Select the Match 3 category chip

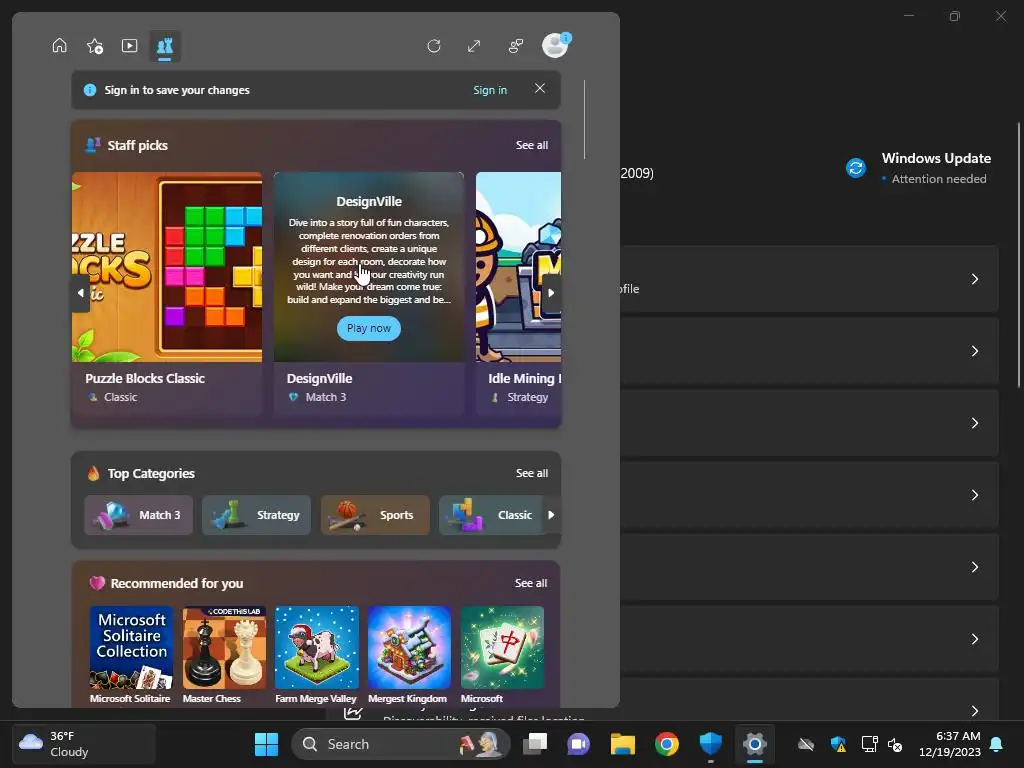(x=138, y=515)
